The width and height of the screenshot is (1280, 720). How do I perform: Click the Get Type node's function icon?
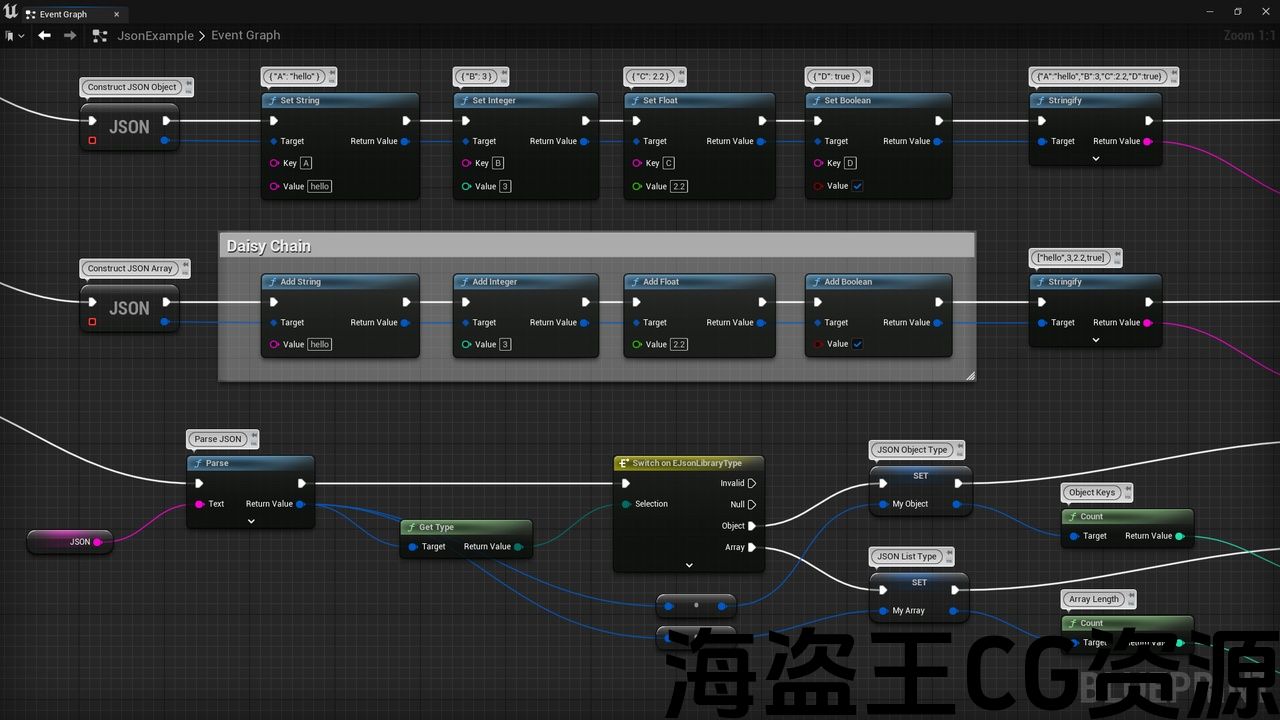(413, 527)
